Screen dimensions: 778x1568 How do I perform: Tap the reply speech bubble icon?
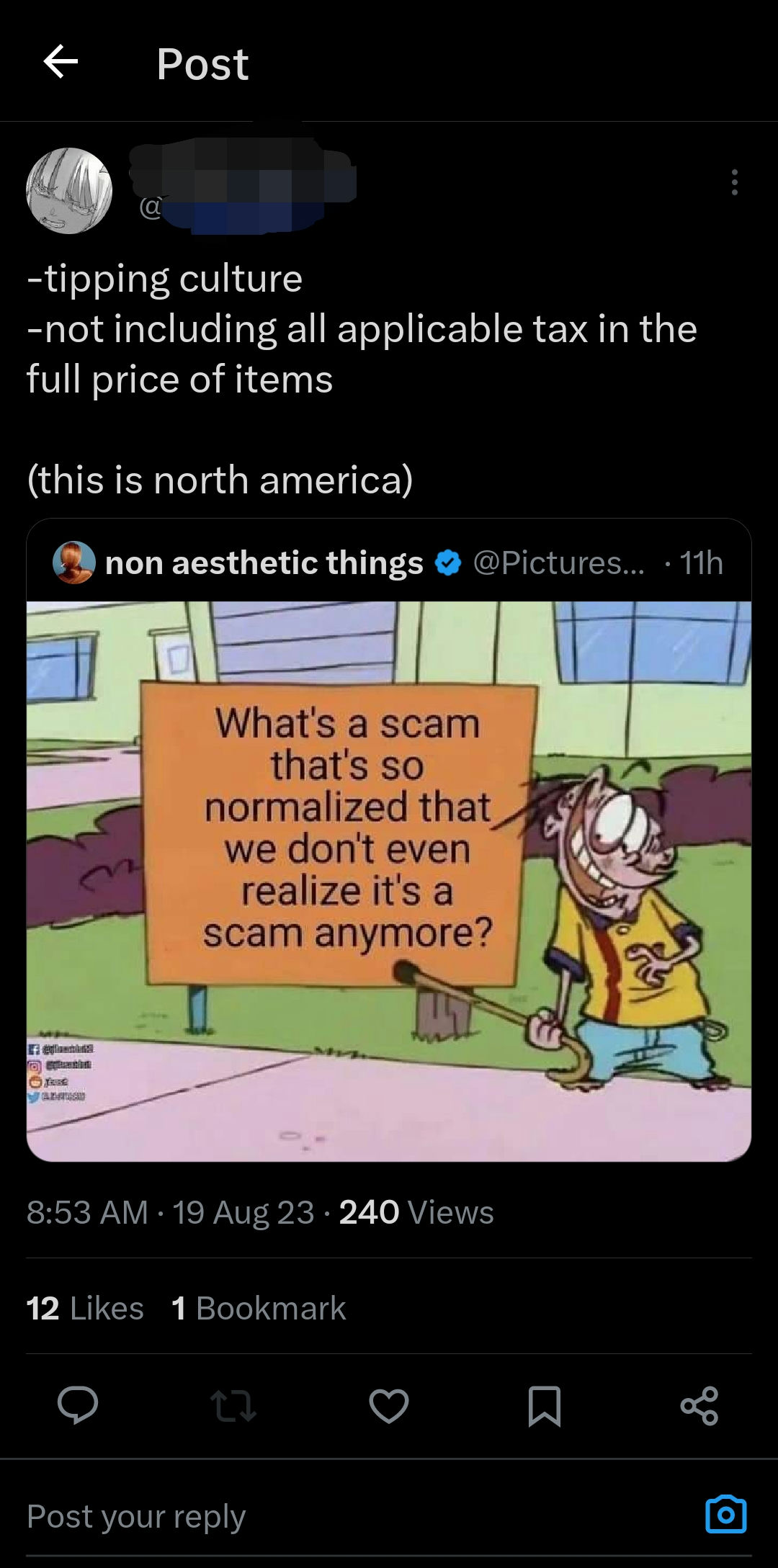(78, 1405)
